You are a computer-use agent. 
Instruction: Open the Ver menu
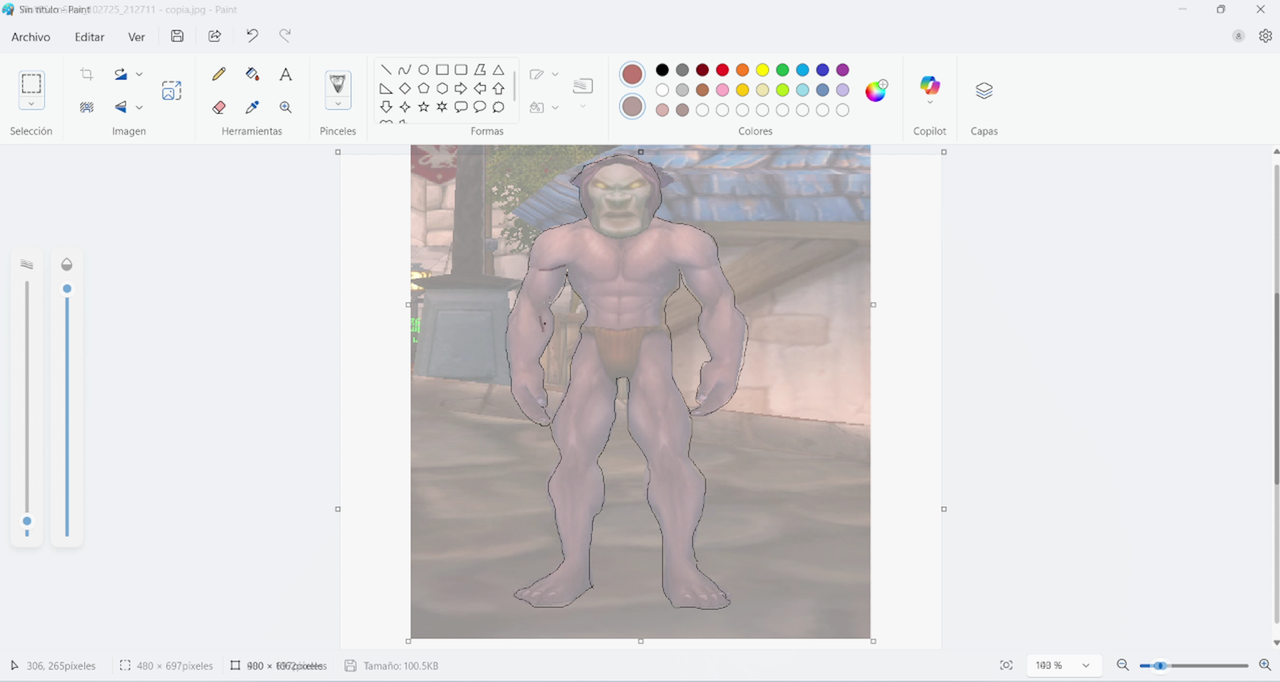pyautogui.click(x=136, y=37)
